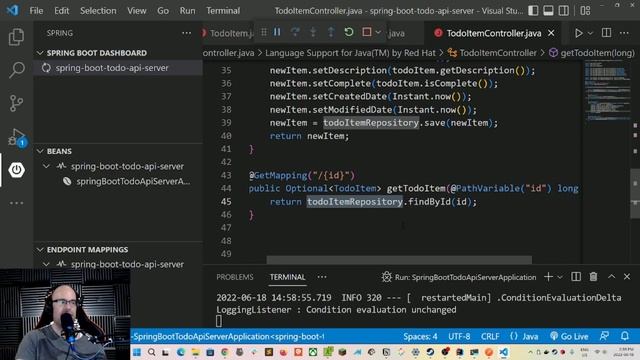Change UTF-8 encoding in status bar
640x360 pixels.
tap(459, 336)
